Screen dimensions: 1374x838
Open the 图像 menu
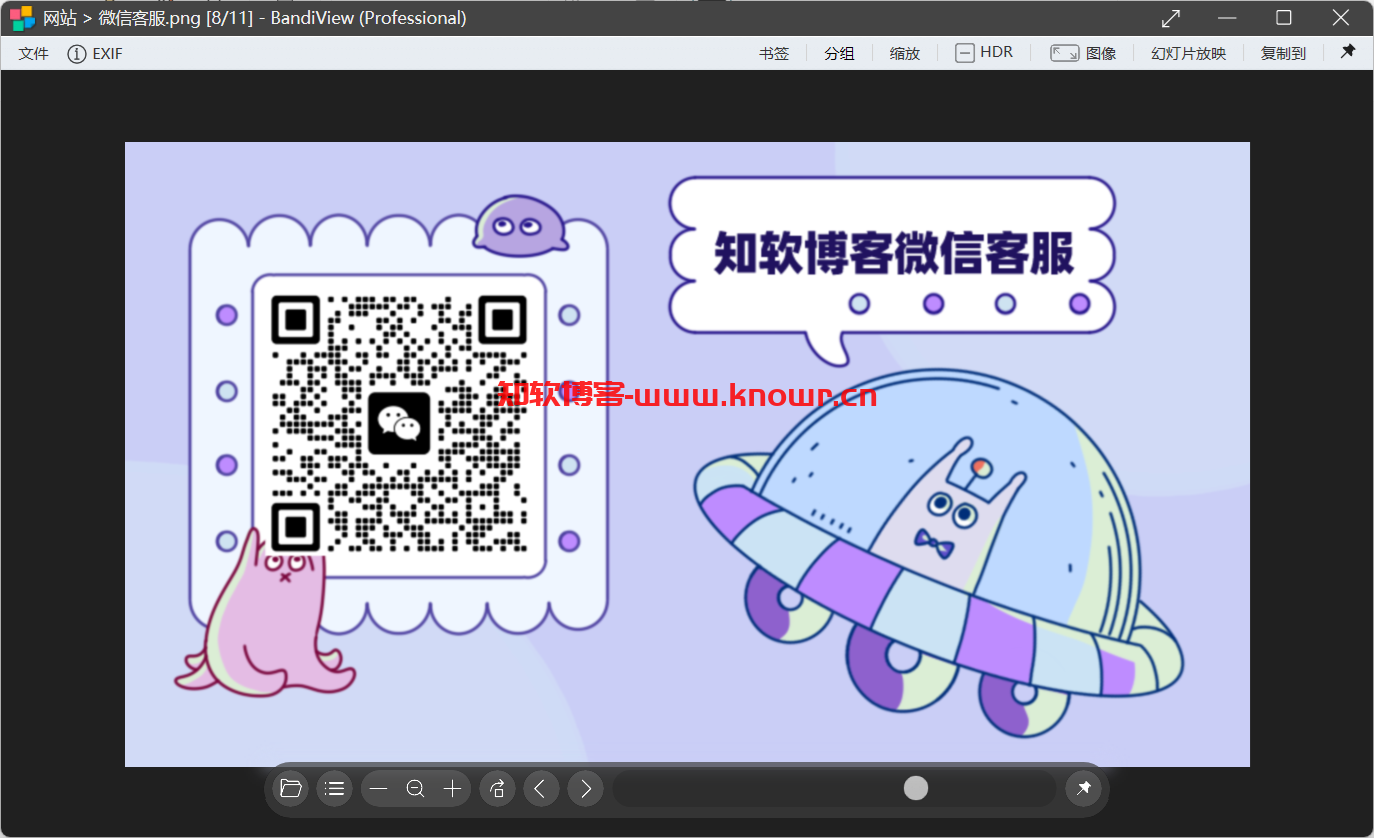pos(1083,54)
